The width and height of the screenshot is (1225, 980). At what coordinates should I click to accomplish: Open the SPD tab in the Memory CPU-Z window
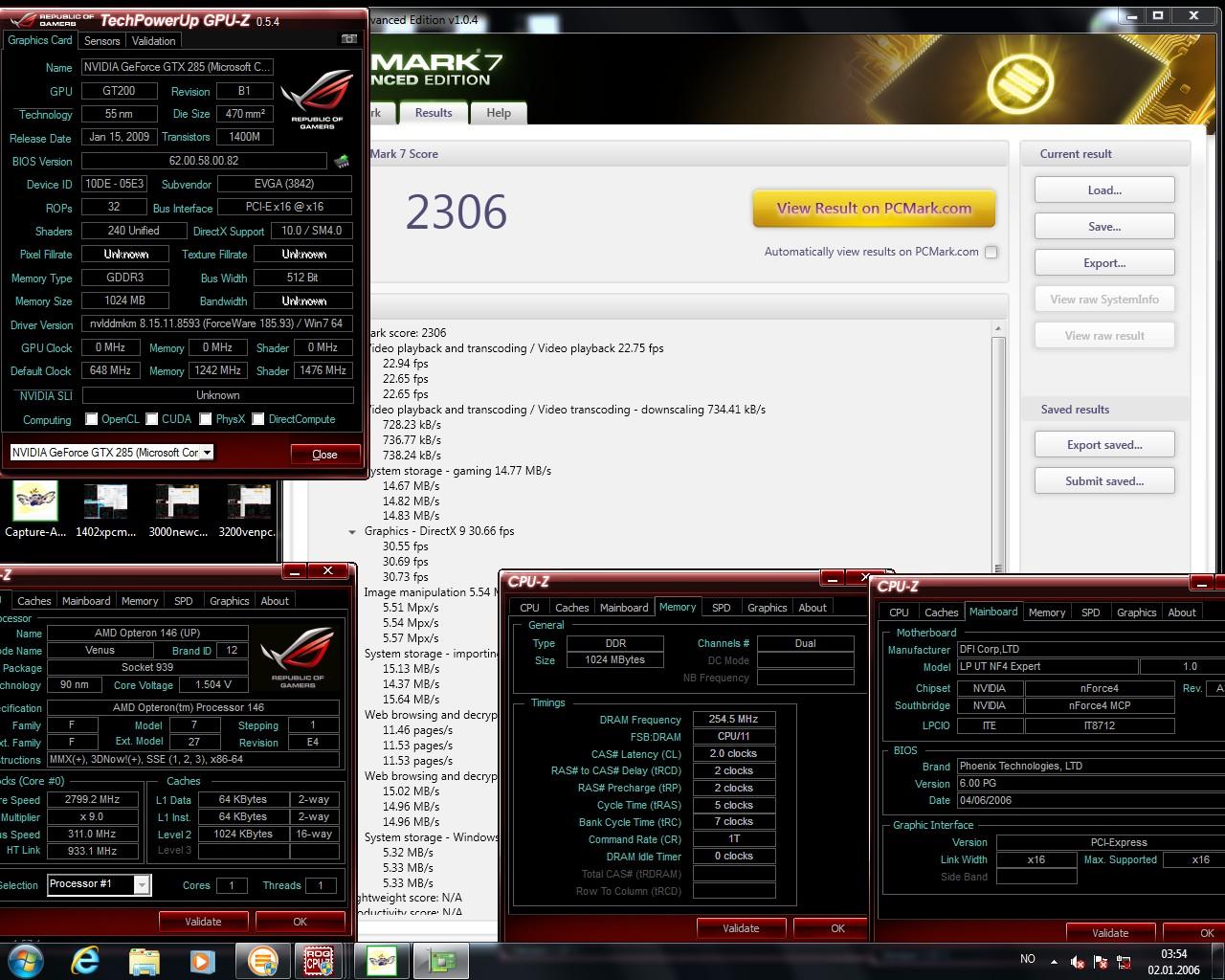point(722,608)
